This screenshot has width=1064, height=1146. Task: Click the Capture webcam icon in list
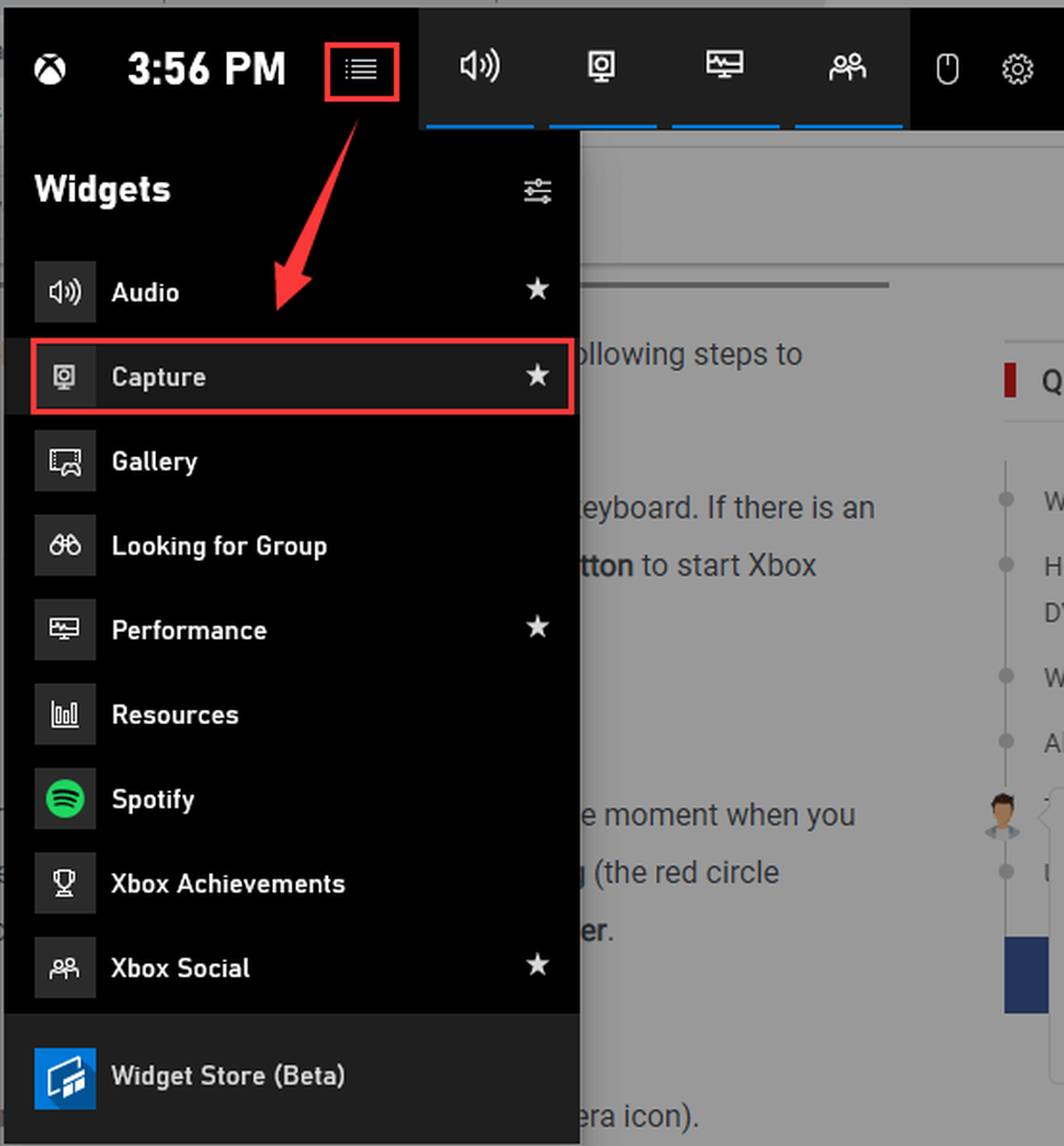coord(65,377)
